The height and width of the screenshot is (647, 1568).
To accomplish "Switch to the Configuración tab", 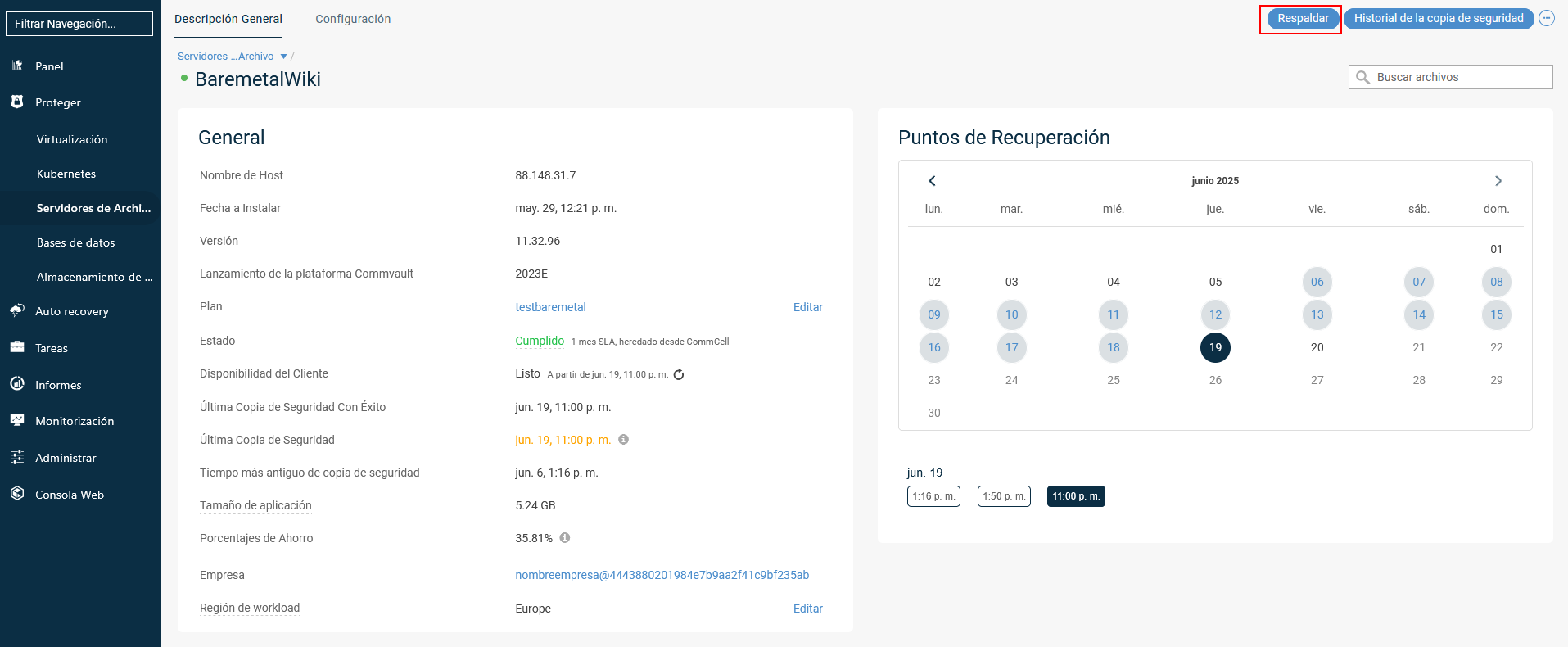I will click(x=353, y=19).
